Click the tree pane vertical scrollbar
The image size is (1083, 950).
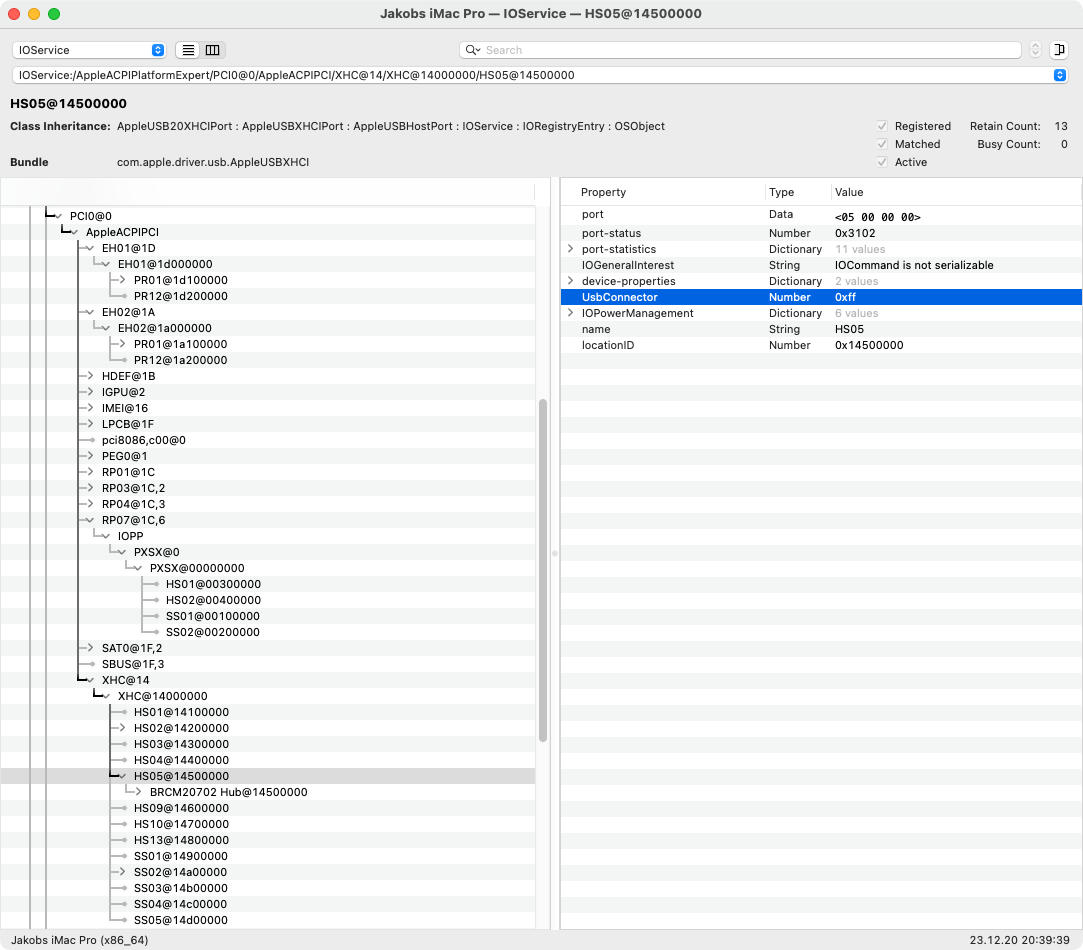(543, 570)
